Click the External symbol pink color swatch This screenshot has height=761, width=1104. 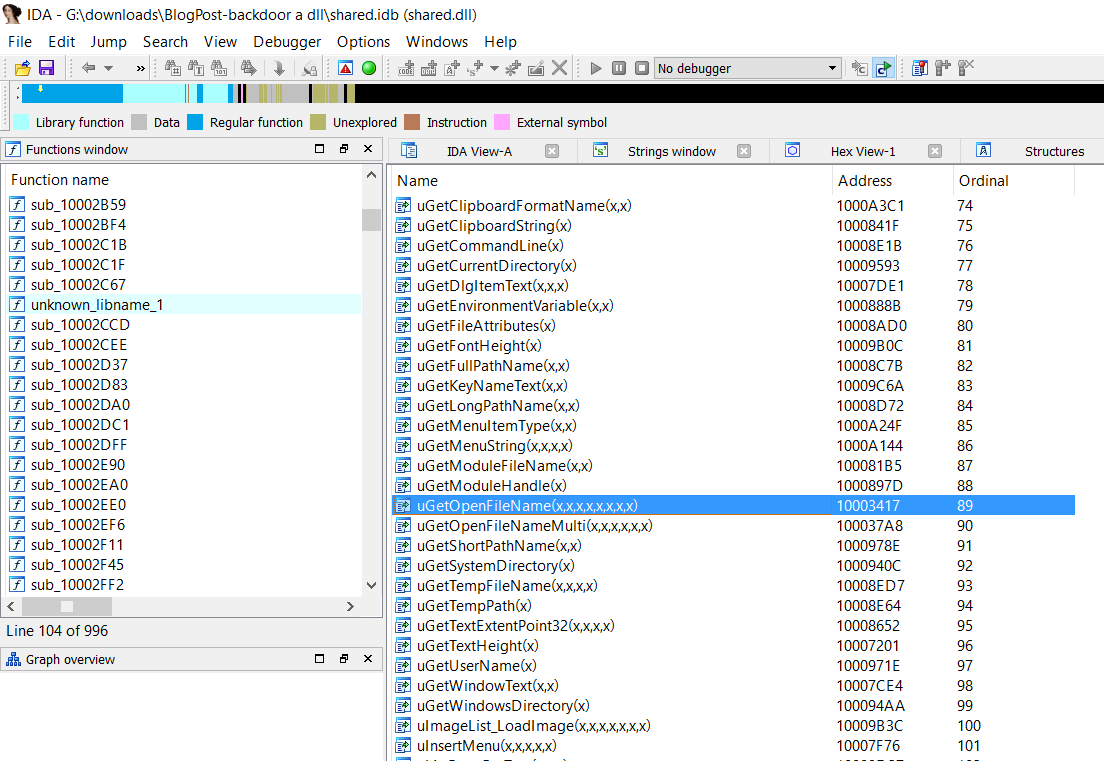(502, 122)
